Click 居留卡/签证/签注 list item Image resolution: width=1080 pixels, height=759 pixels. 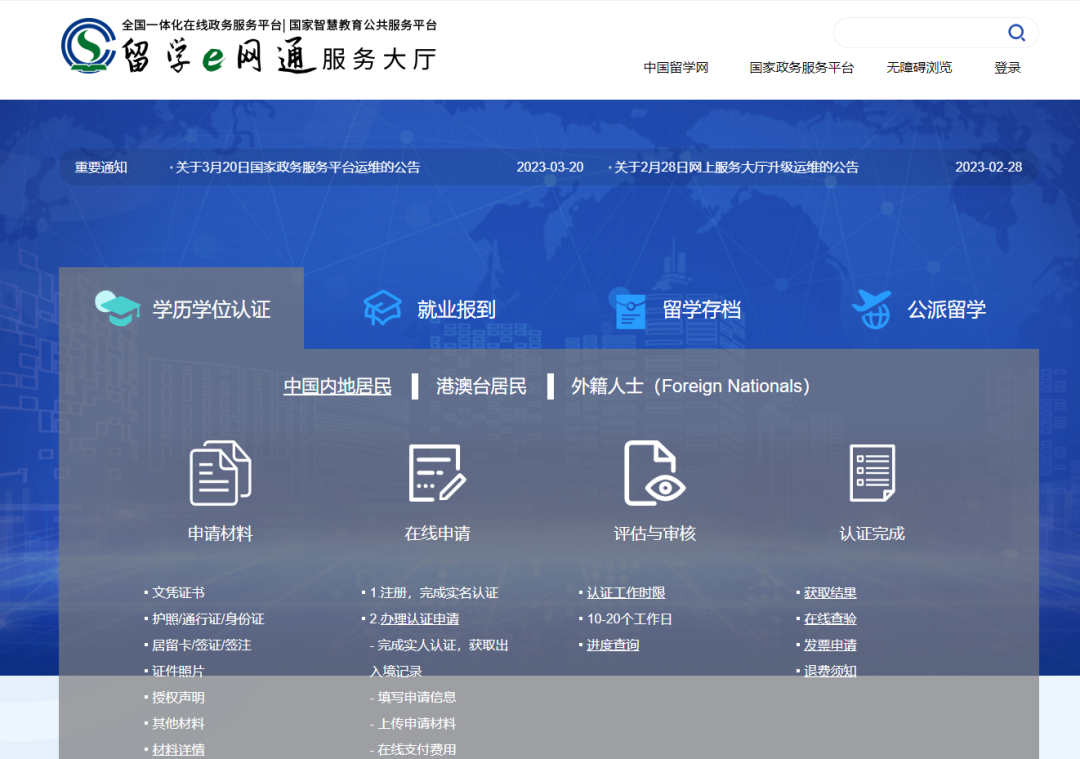pyautogui.click(x=202, y=645)
